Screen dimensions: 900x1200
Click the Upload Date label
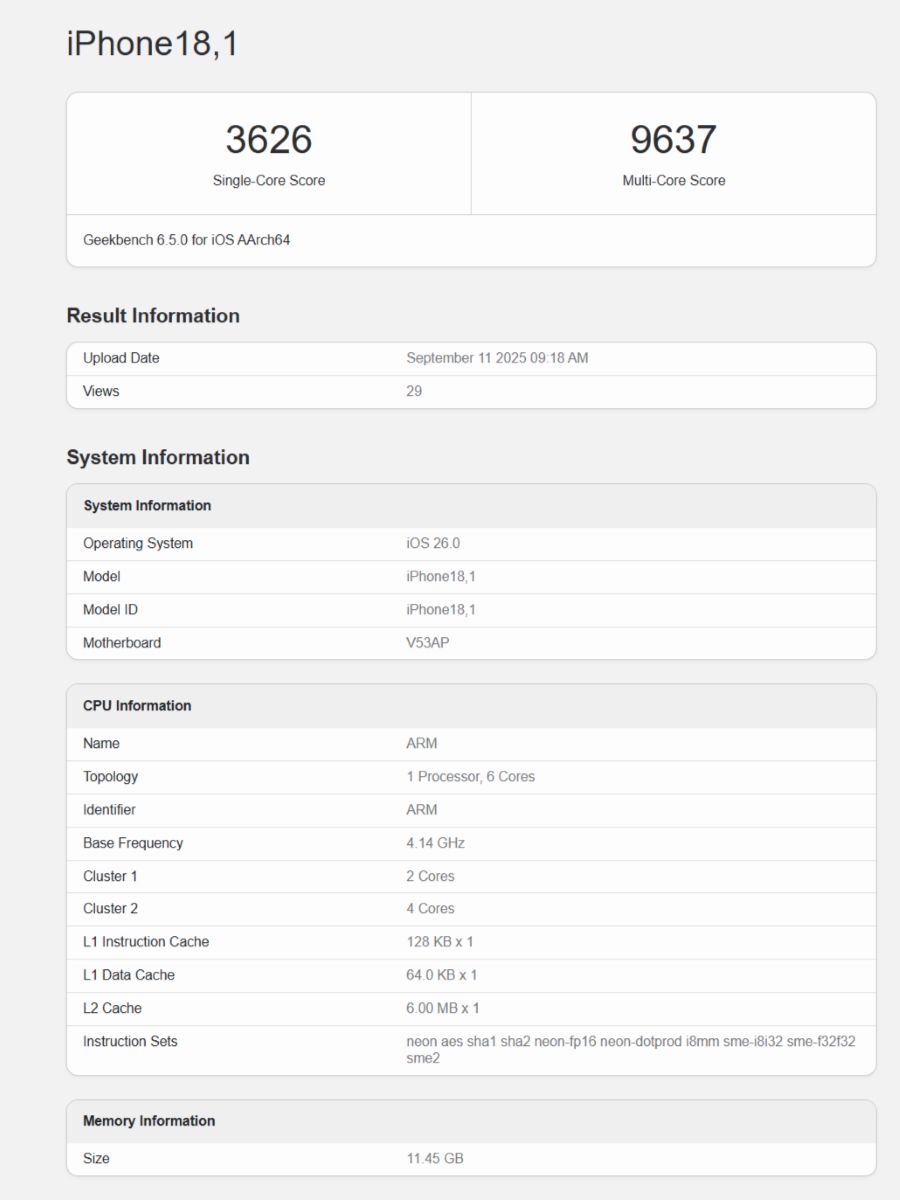click(121, 358)
